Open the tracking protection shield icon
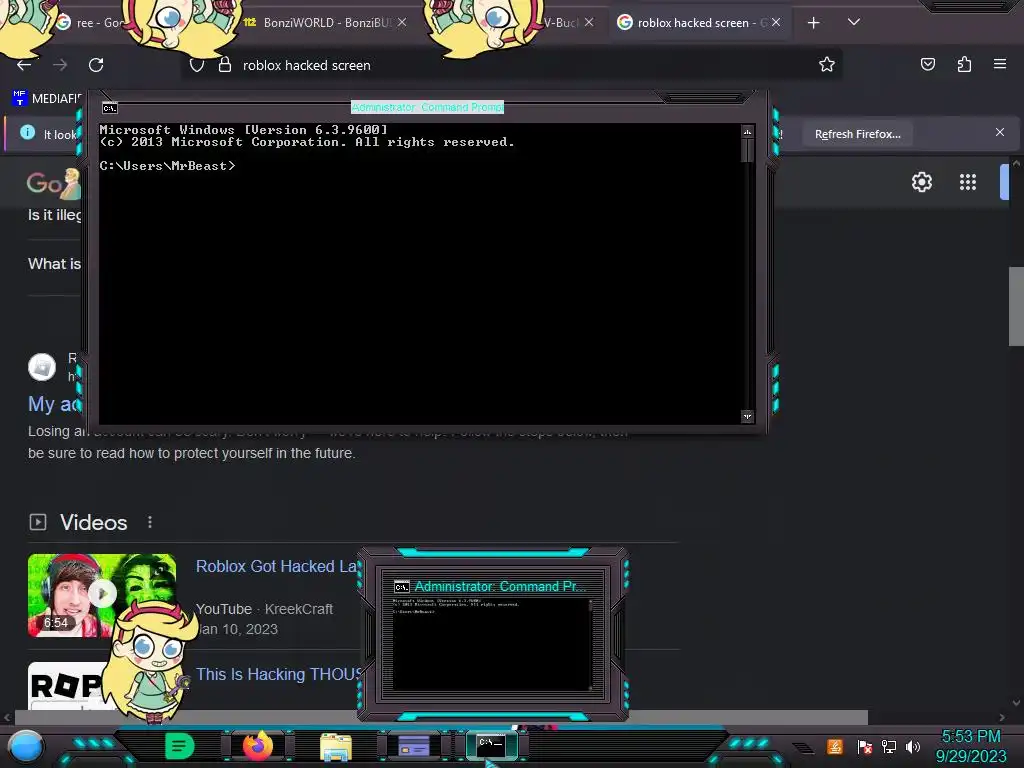1024x768 pixels. [197, 65]
